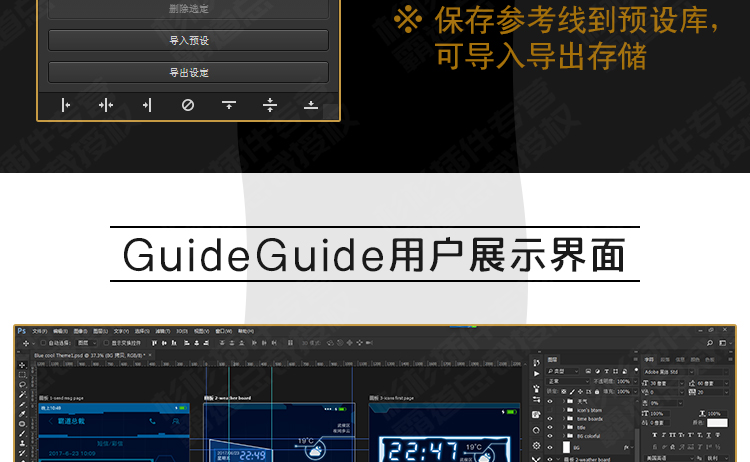The height and width of the screenshot is (462, 750).
Task: Select the Clone Stamp tool
Action: click(x=22, y=443)
